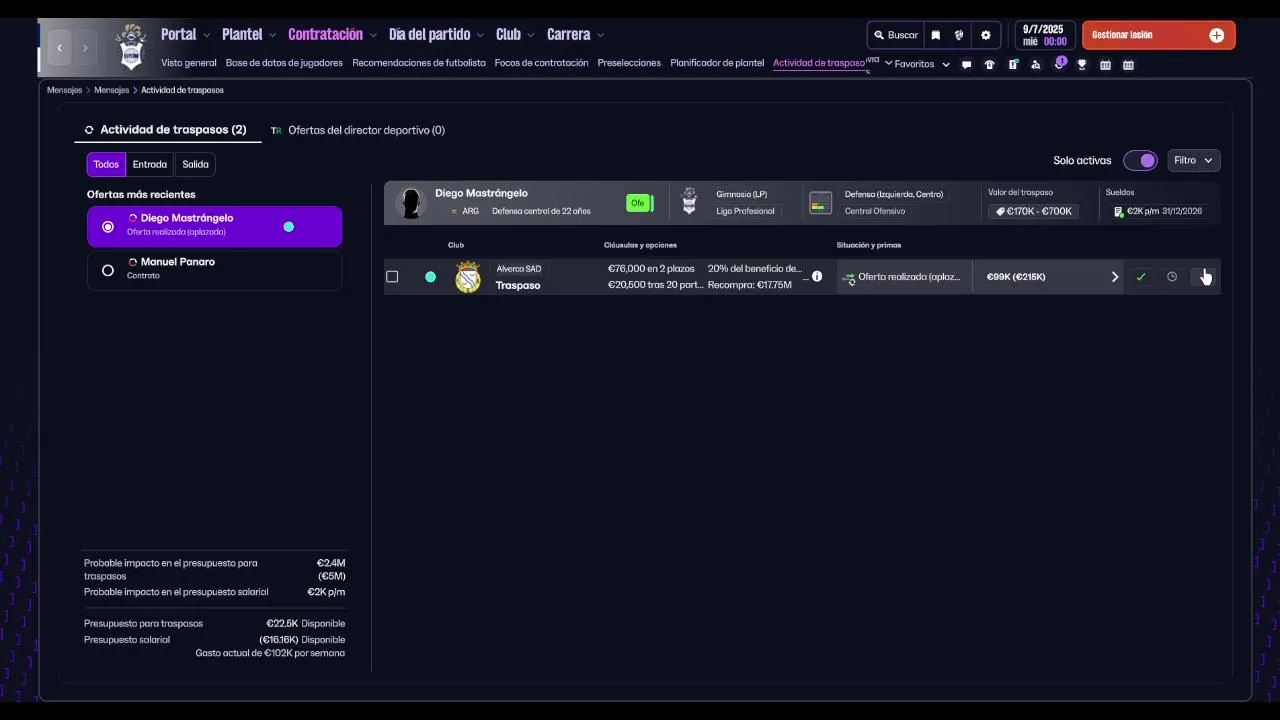Open Base de datos de jugadores tab

[x=284, y=63]
